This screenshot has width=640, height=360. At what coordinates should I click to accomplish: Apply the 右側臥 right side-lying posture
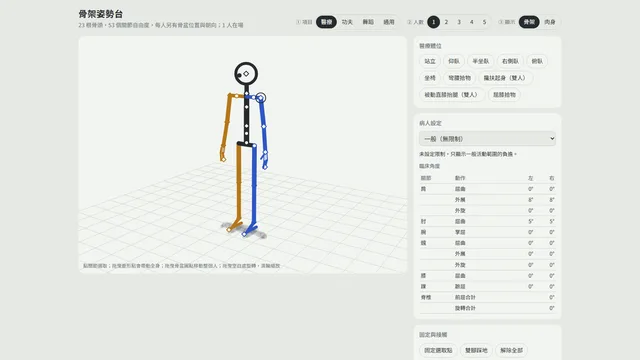[x=510, y=61]
